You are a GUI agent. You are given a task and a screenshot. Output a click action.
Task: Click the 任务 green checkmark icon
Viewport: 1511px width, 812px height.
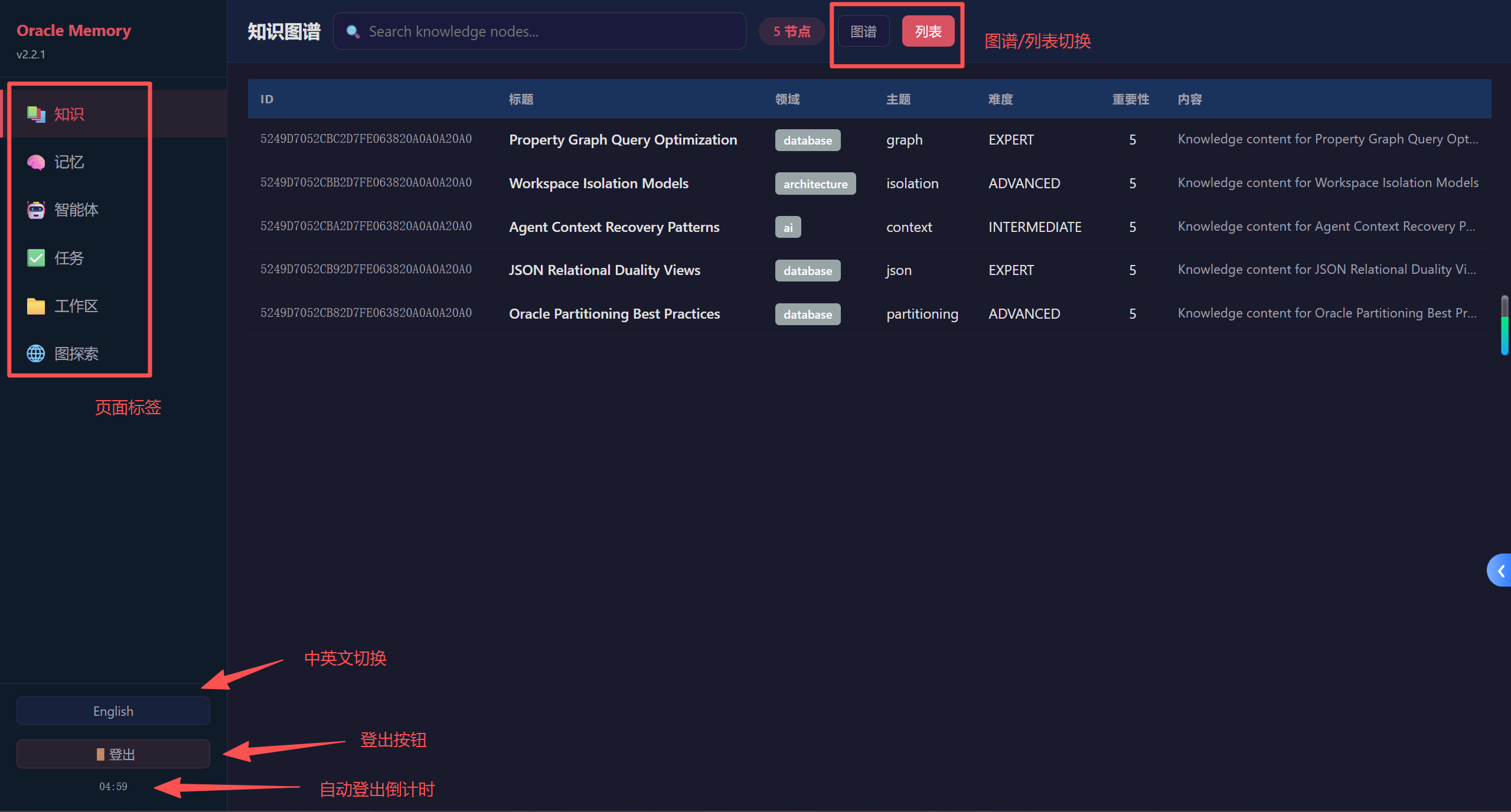pos(36,258)
